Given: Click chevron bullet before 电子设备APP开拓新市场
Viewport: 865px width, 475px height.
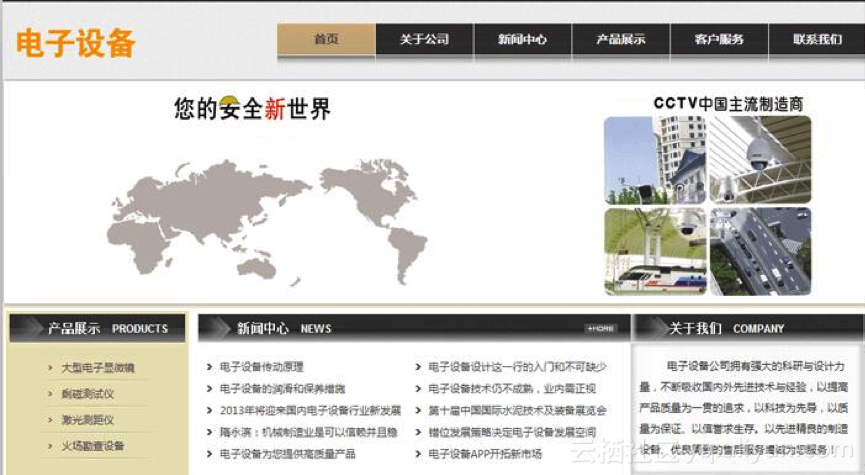Looking at the screenshot, I should pyautogui.click(x=418, y=454).
